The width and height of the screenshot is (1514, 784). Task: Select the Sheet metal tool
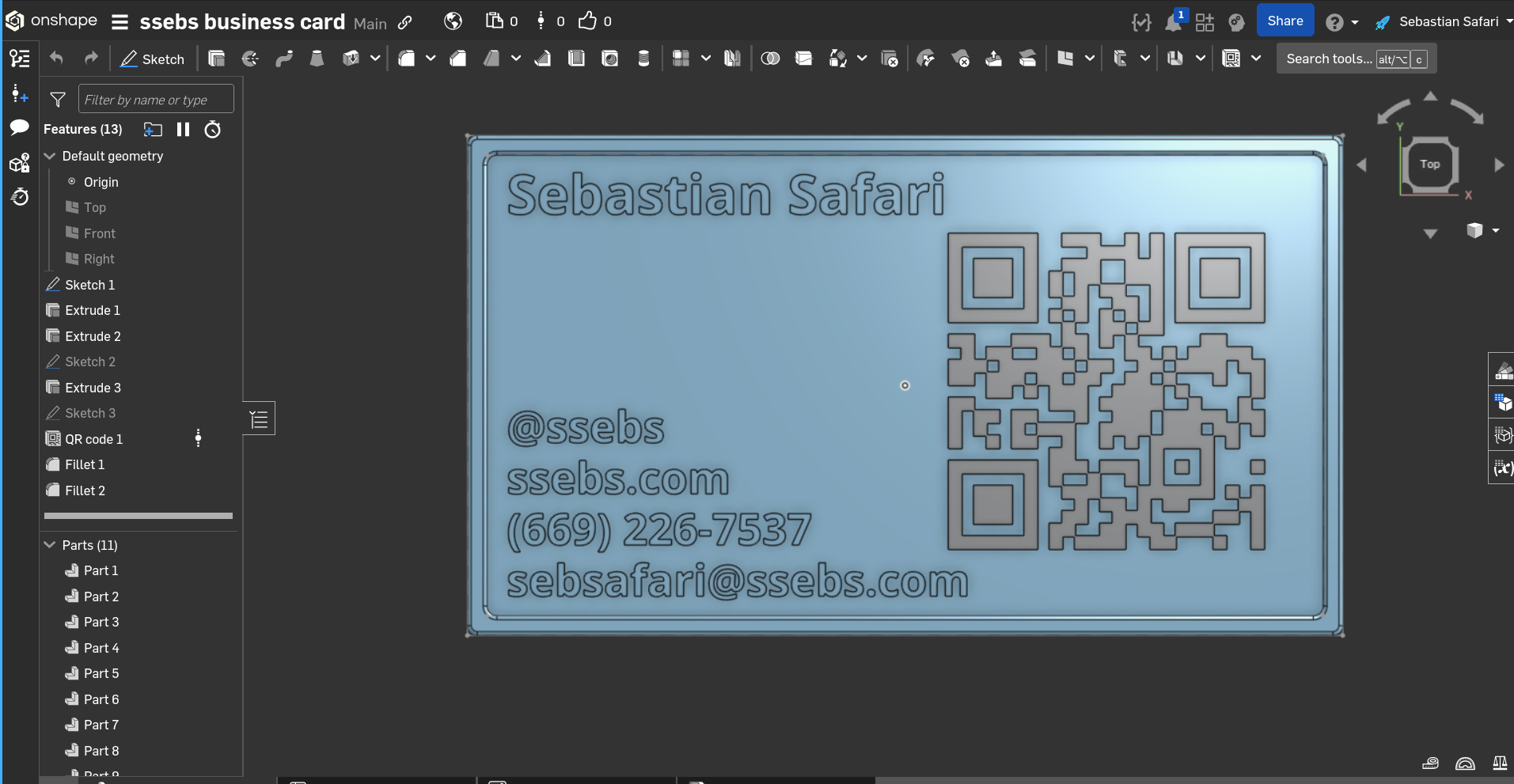(1120, 59)
